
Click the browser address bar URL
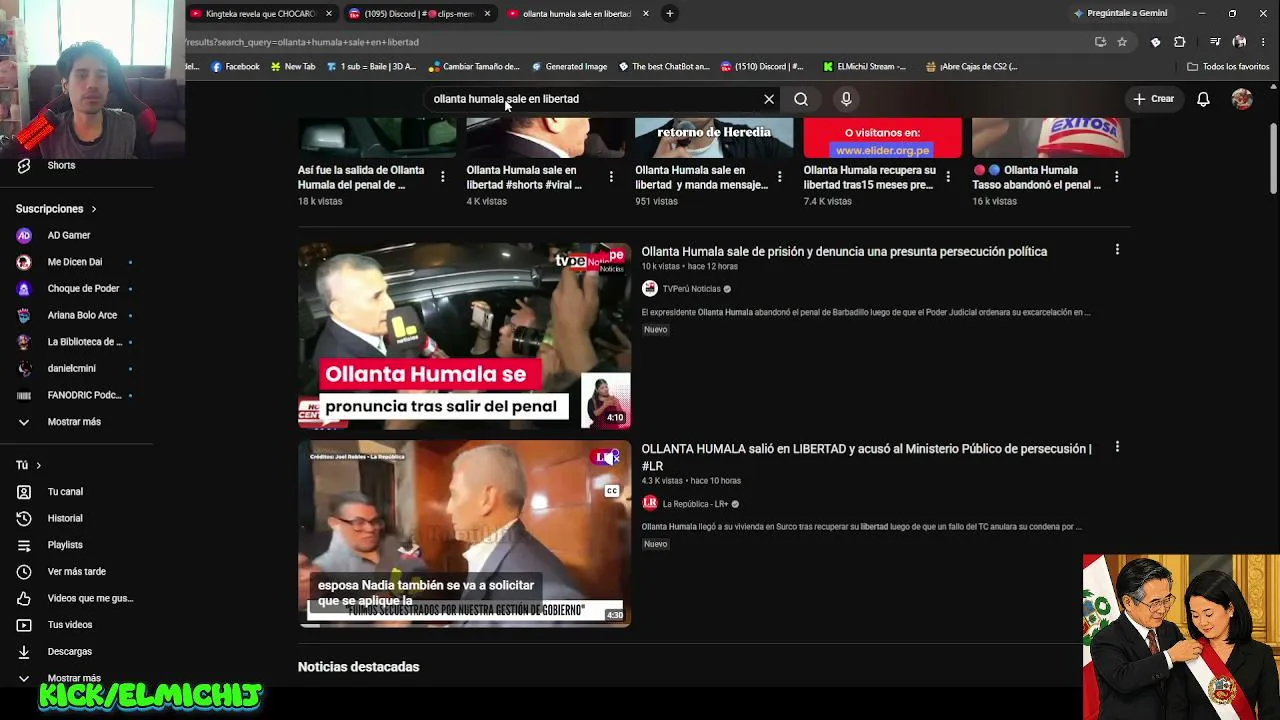[x=302, y=42]
